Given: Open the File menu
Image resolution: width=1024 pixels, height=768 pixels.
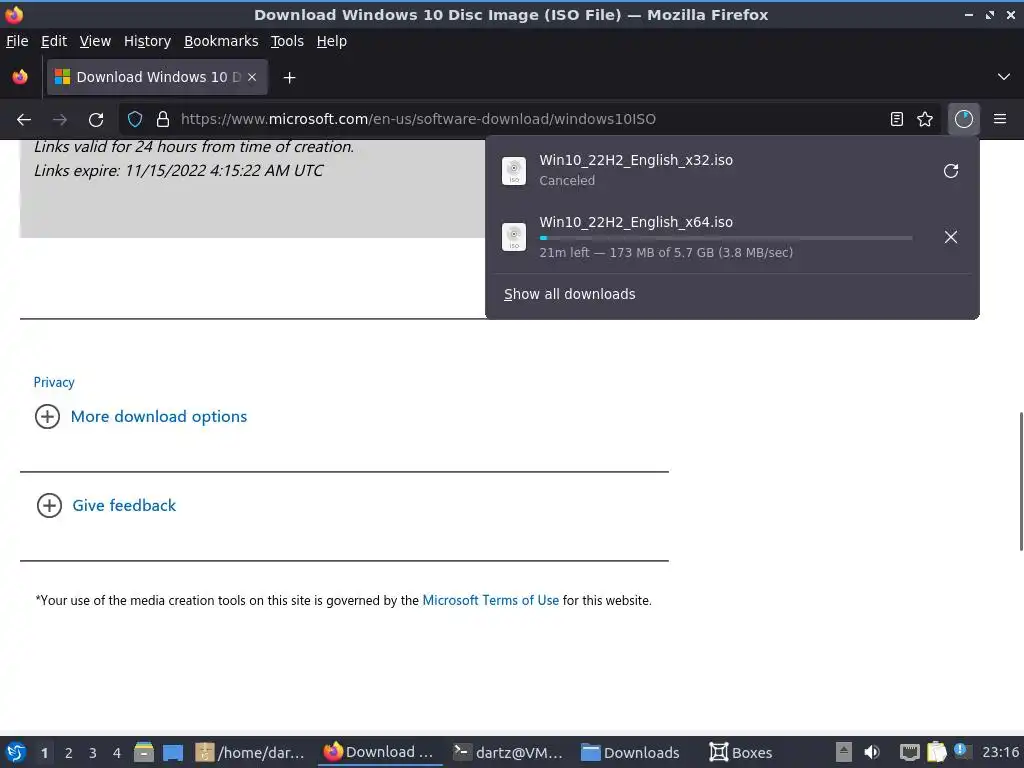Looking at the screenshot, I should pos(17,41).
